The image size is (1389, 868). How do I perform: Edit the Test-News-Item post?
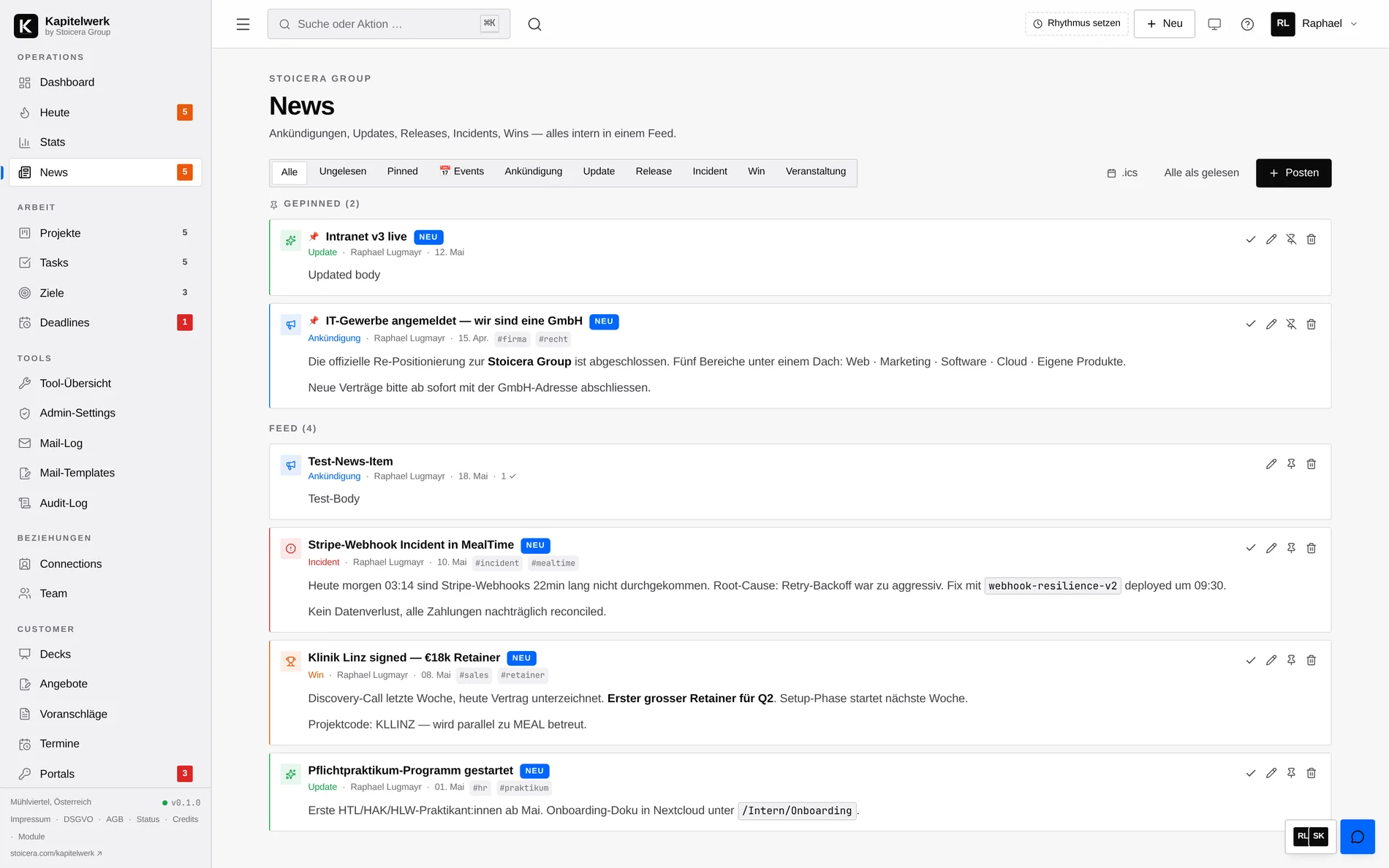1271,464
